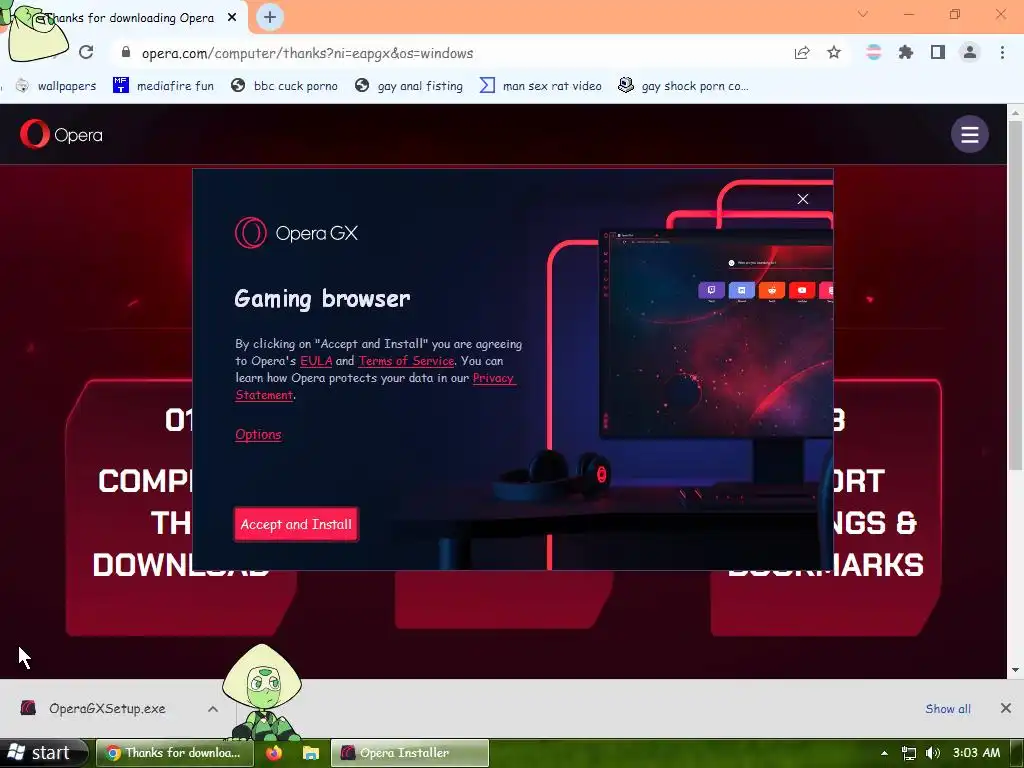The width and height of the screenshot is (1024, 768).
Task: Switch to the Opera Installer taskbar button
Action: pyautogui.click(x=410, y=753)
